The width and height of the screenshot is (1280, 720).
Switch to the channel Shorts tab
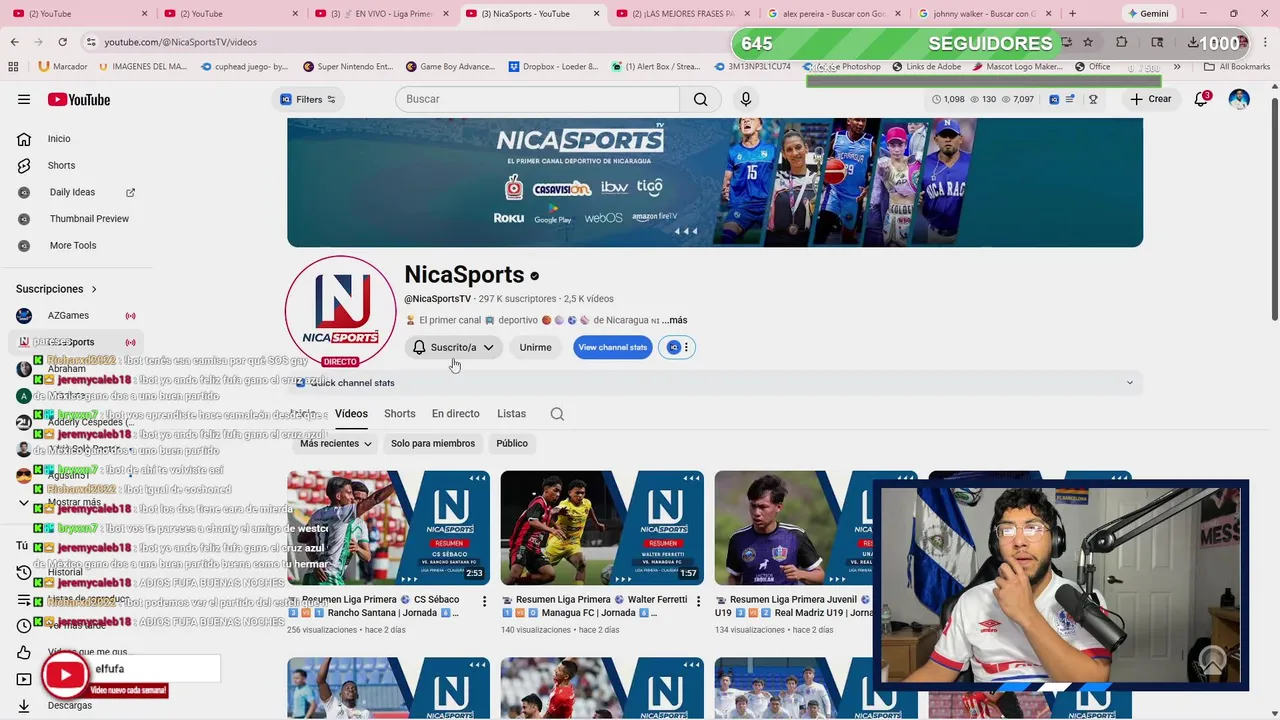399,413
